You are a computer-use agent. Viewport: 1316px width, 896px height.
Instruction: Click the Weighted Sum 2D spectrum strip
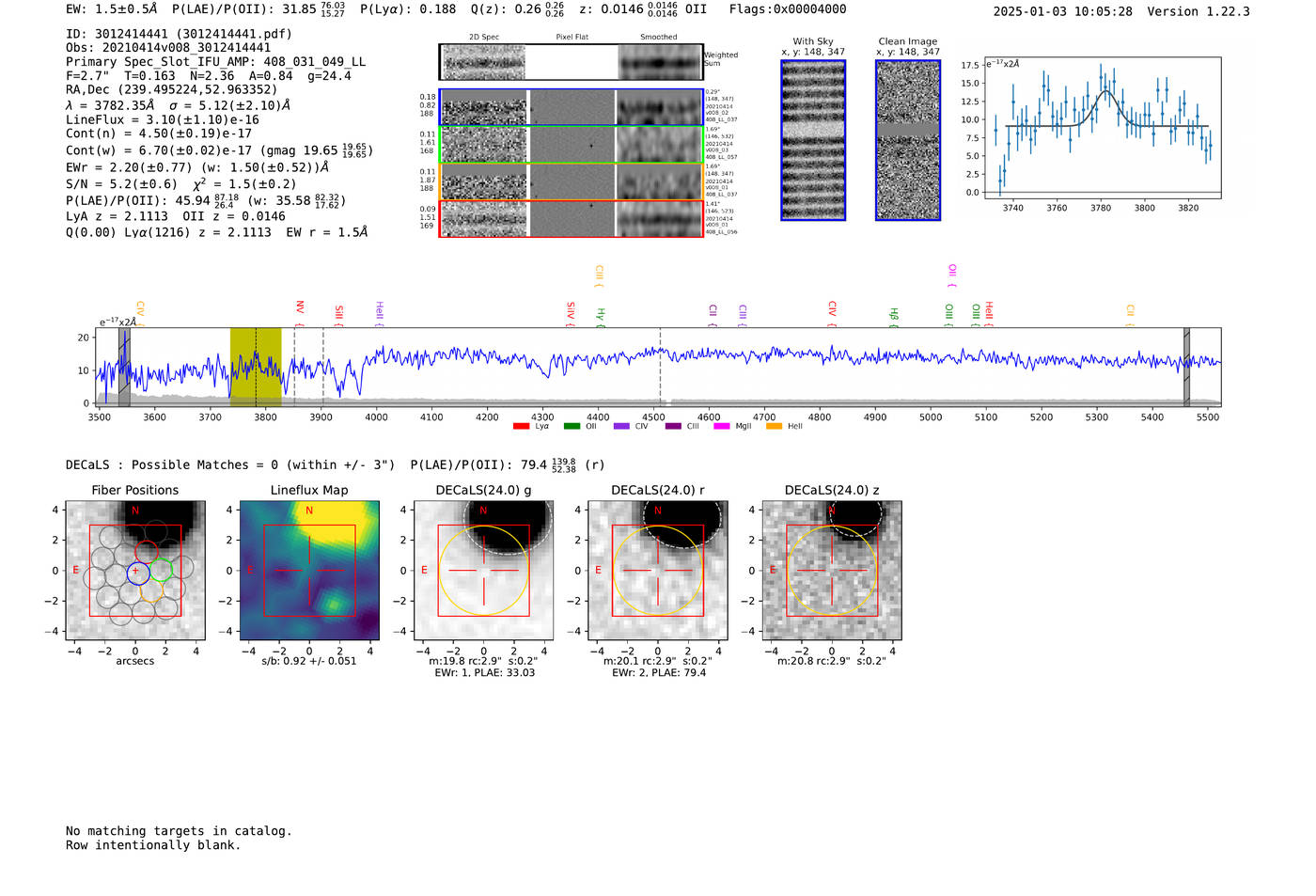click(x=572, y=62)
